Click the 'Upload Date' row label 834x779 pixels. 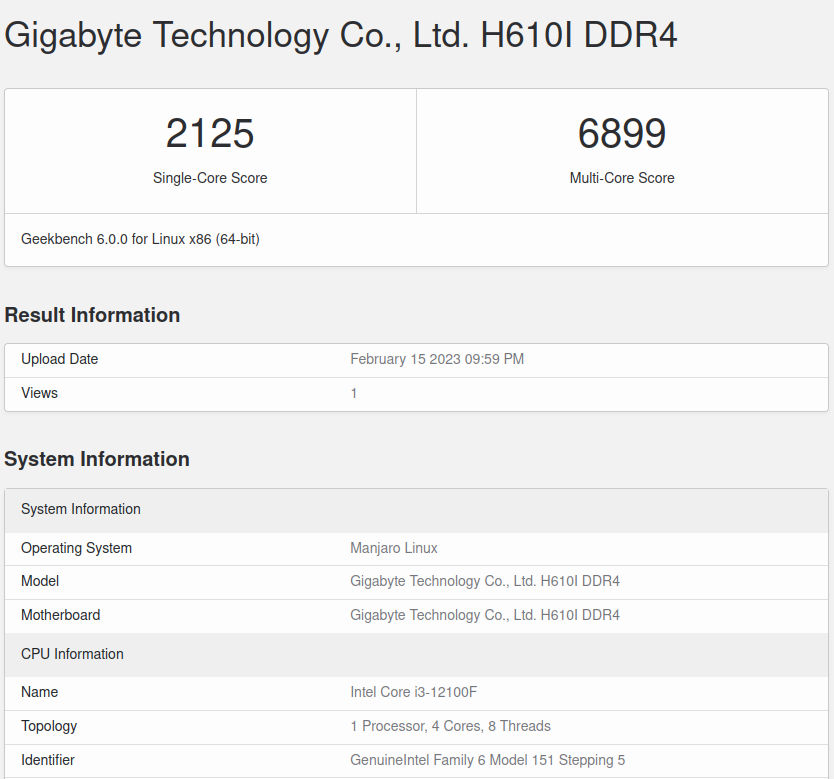tap(60, 359)
